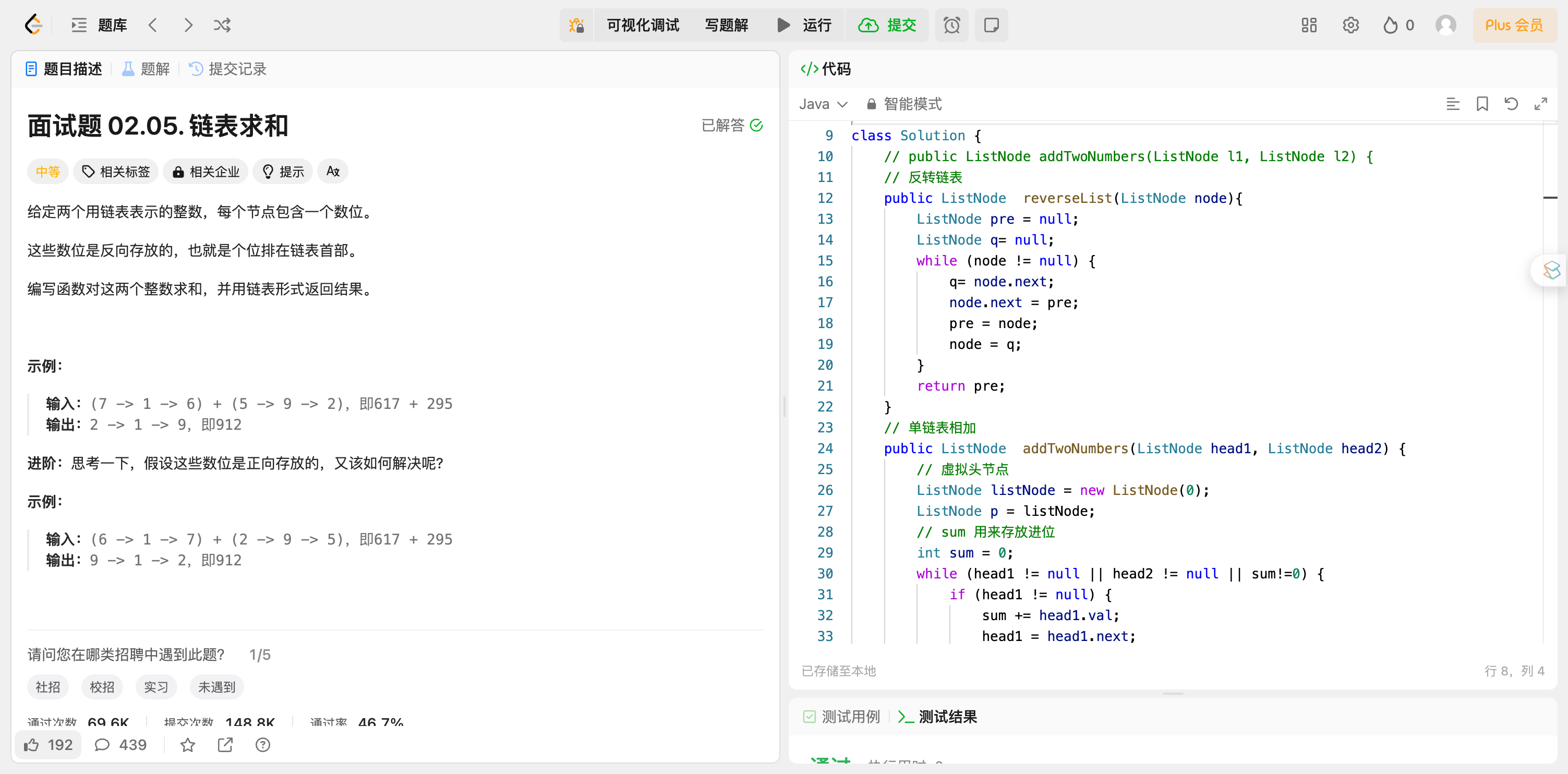Click problem title 面试题 02.05. 链表求和
1568x774 pixels.
158,125
